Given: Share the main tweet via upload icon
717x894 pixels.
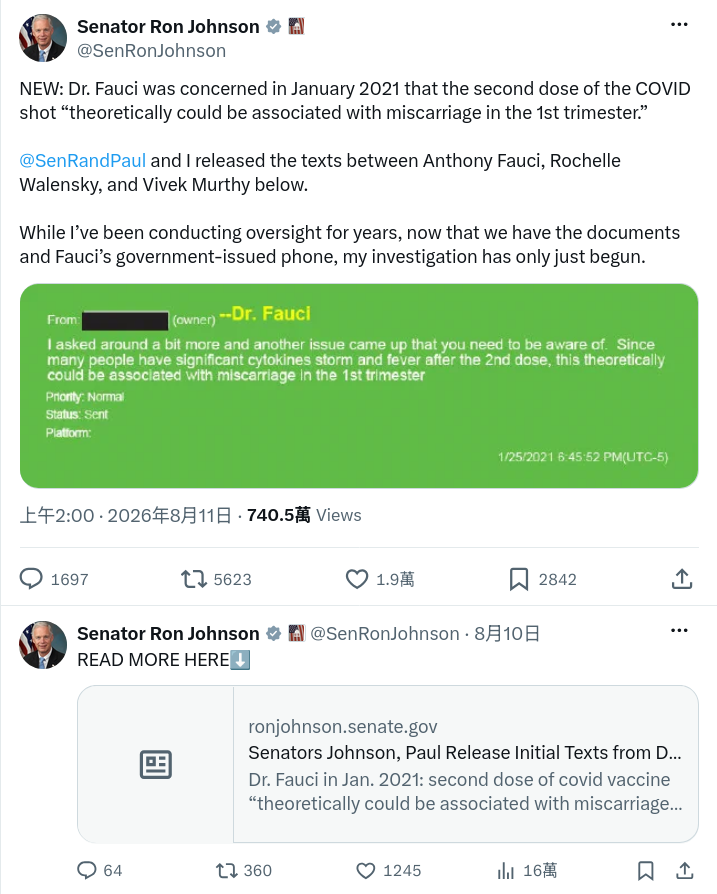Looking at the screenshot, I should click(682, 578).
